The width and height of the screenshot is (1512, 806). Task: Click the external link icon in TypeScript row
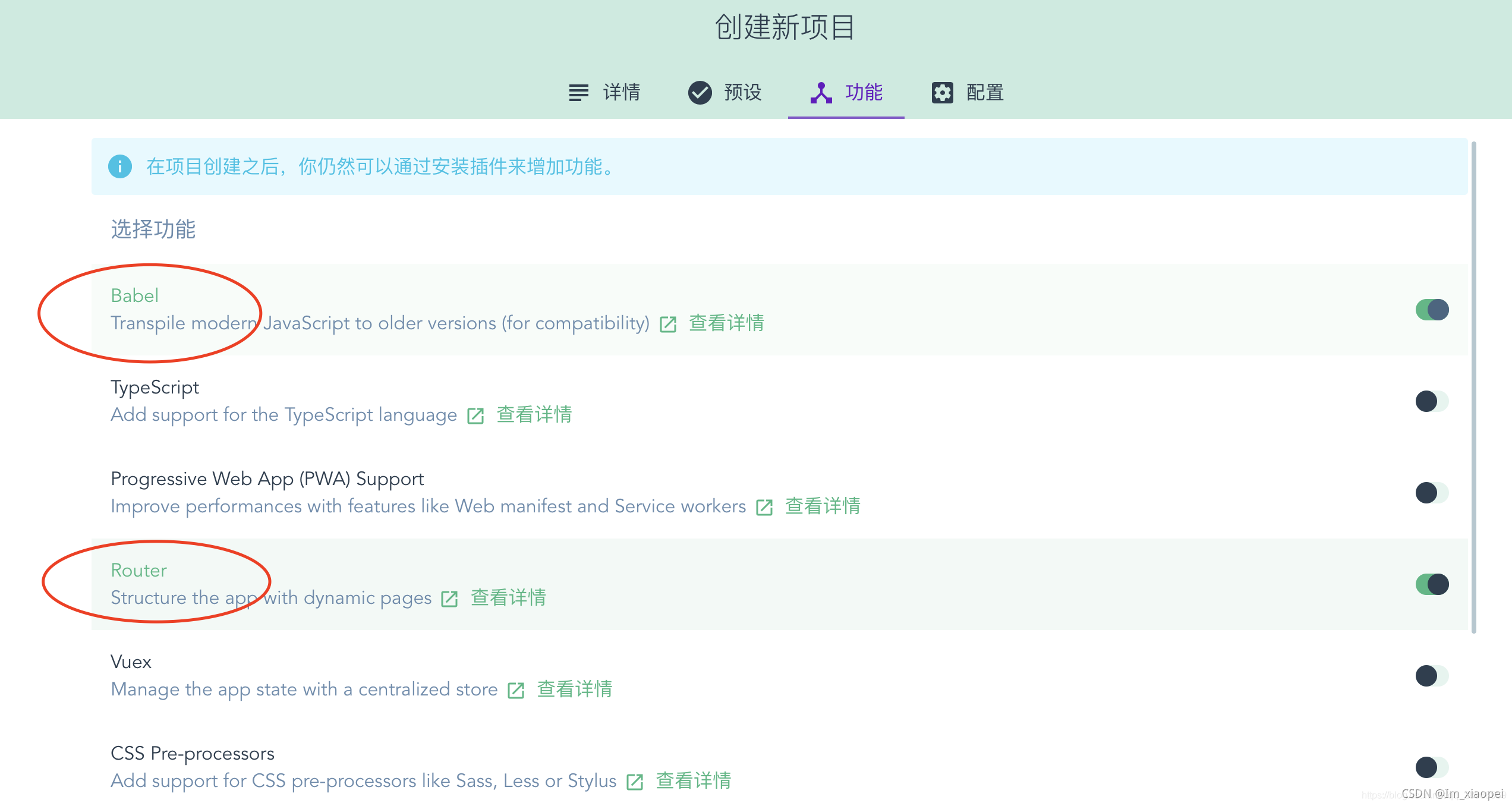pyautogui.click(x=475, y=415)
